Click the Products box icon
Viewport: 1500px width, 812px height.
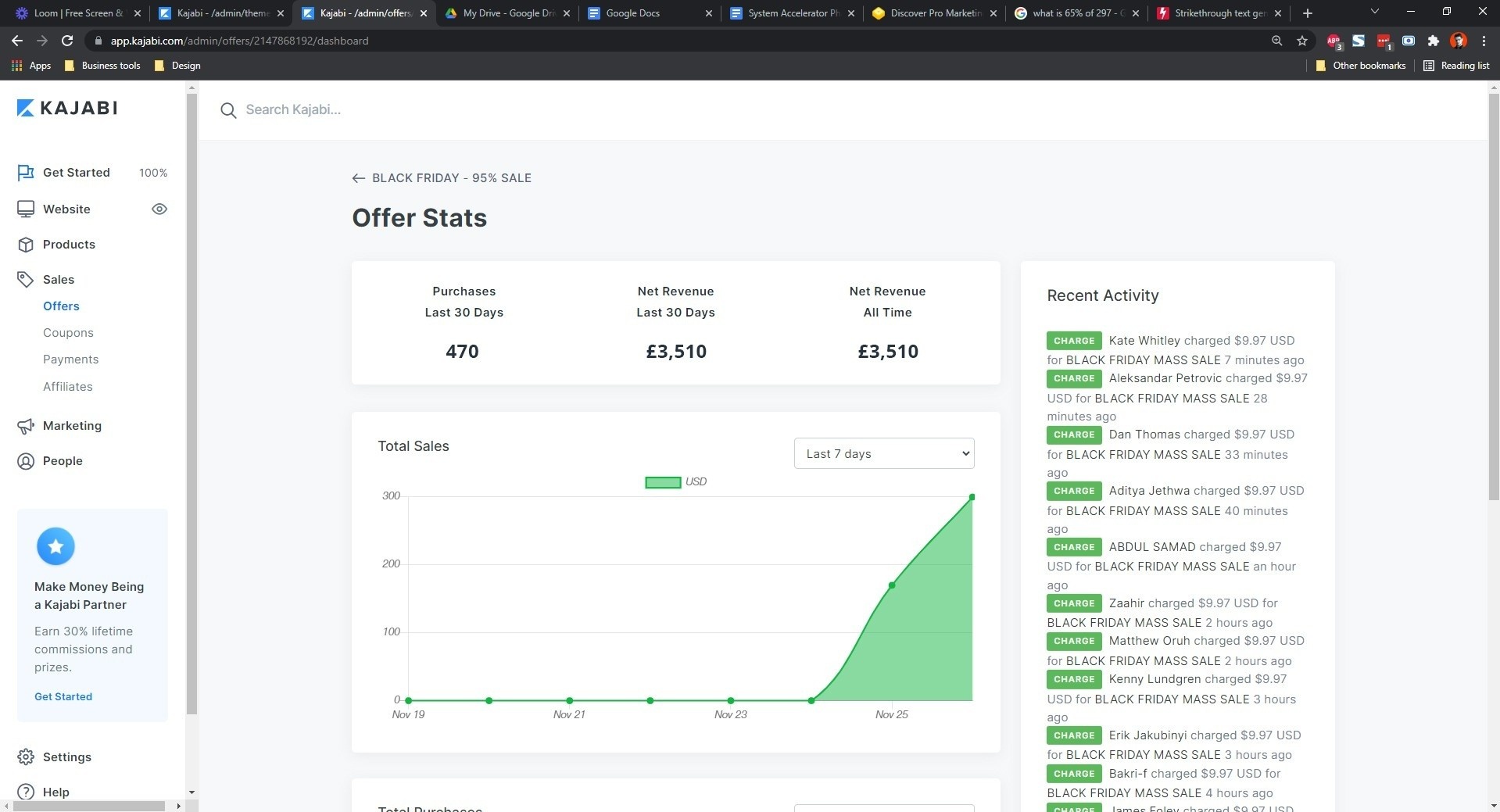(26, 245)
